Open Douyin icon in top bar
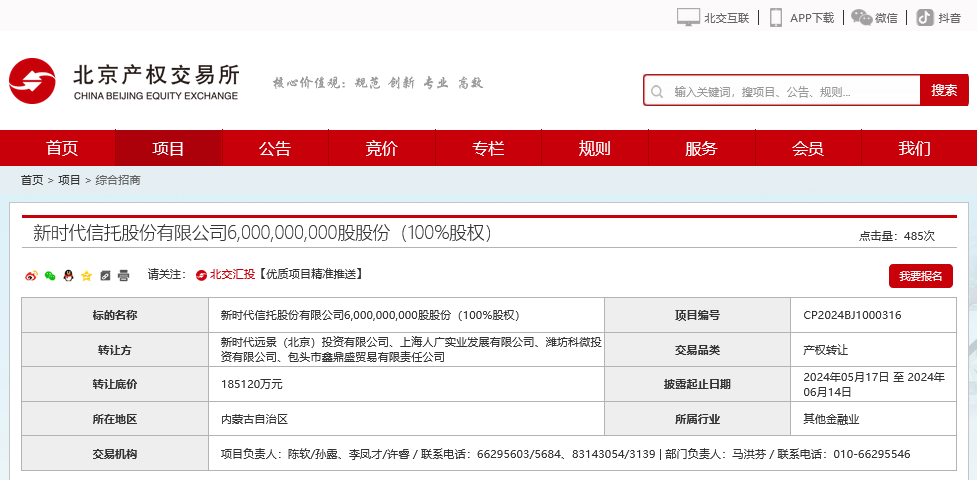977x480 pixels. 938,17
